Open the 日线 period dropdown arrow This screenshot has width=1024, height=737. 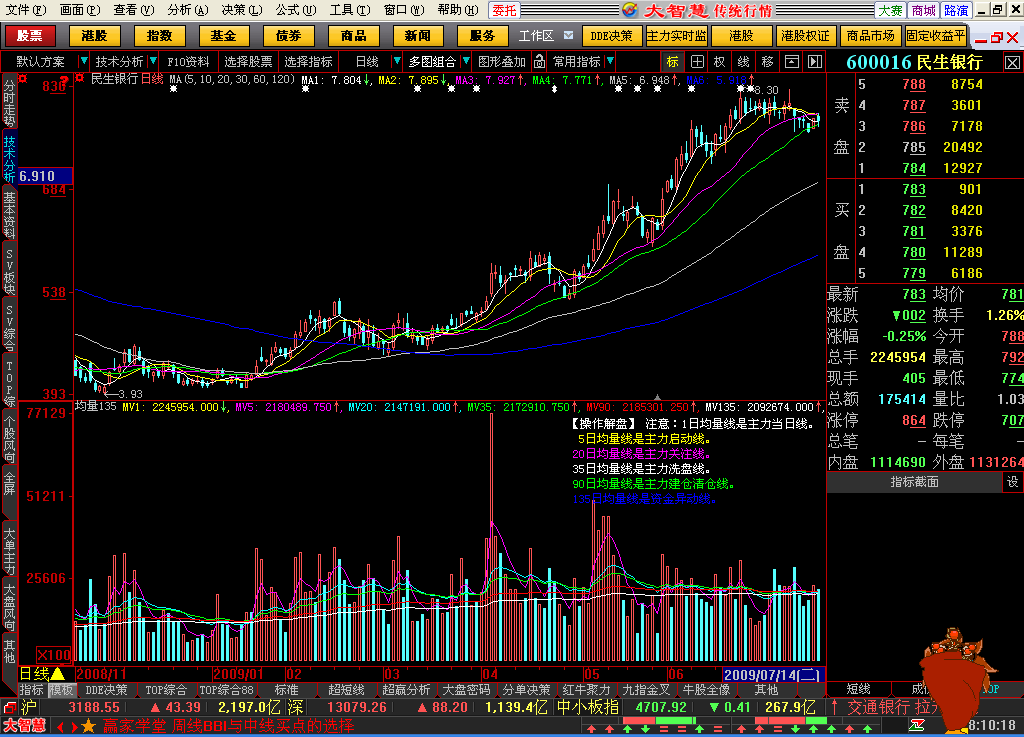(x=396, y=61)
